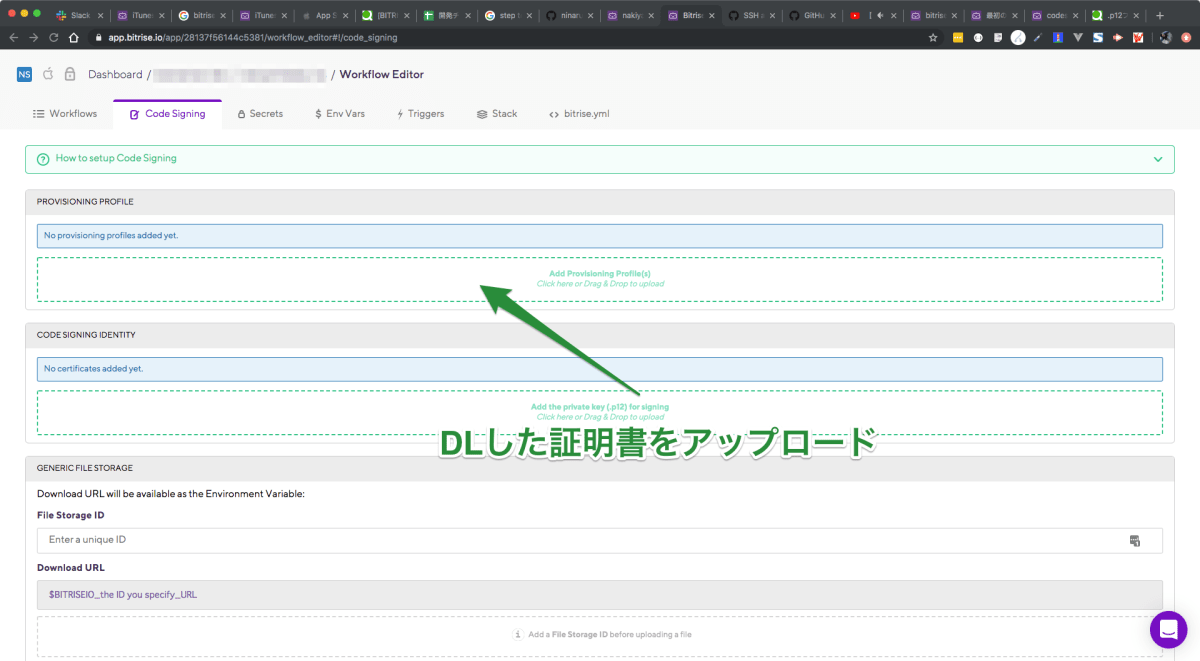Open the Env Vars tab
This screenshot has width=1200, height=661.
point(340,114)
